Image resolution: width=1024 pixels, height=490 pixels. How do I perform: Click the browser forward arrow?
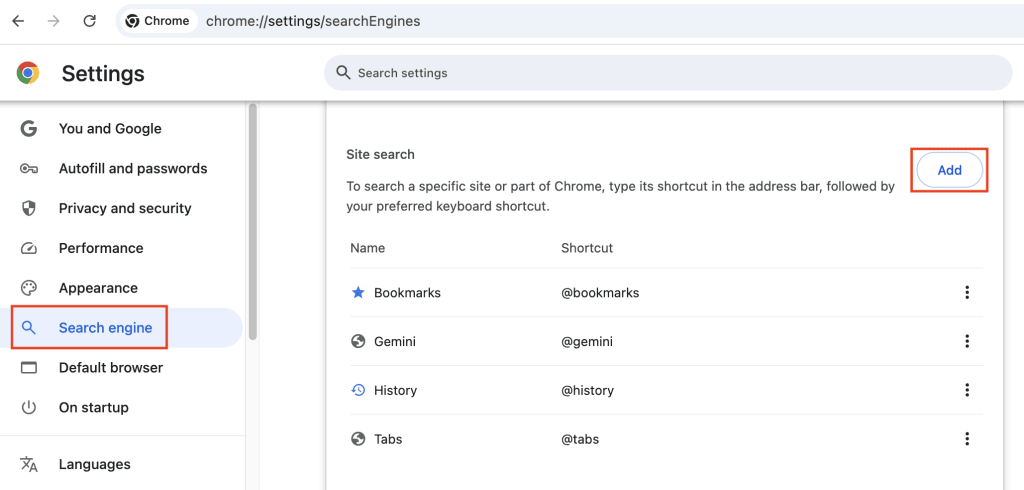(54, 21)
